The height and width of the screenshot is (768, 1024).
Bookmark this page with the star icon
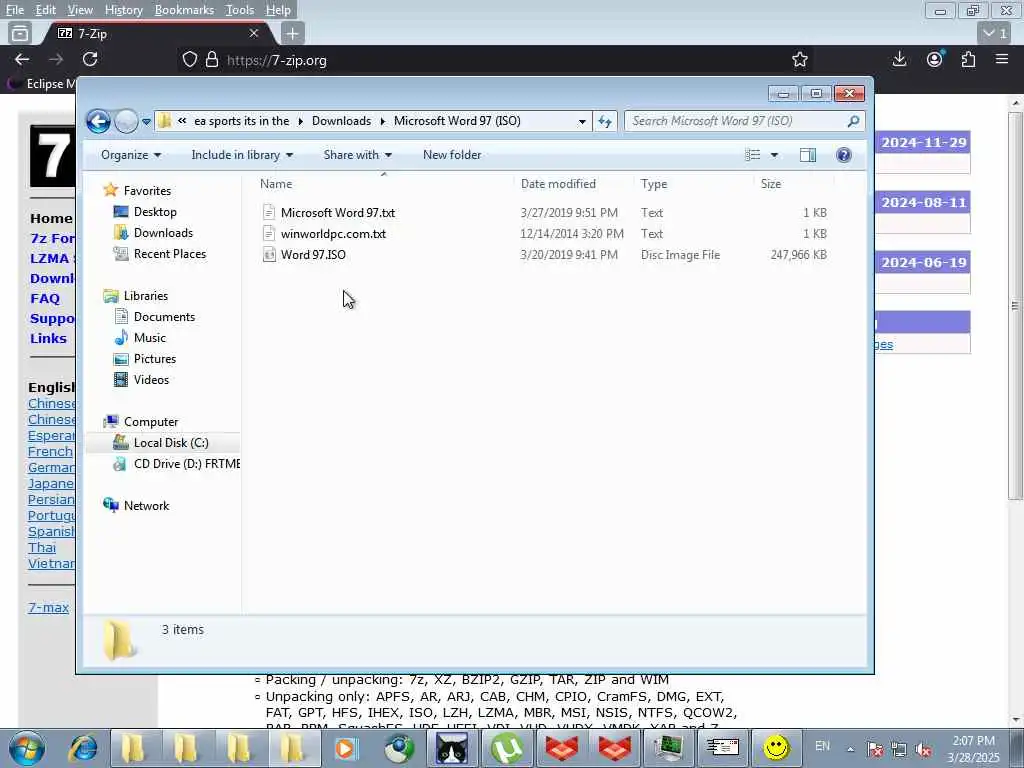(x=799, y=60)
